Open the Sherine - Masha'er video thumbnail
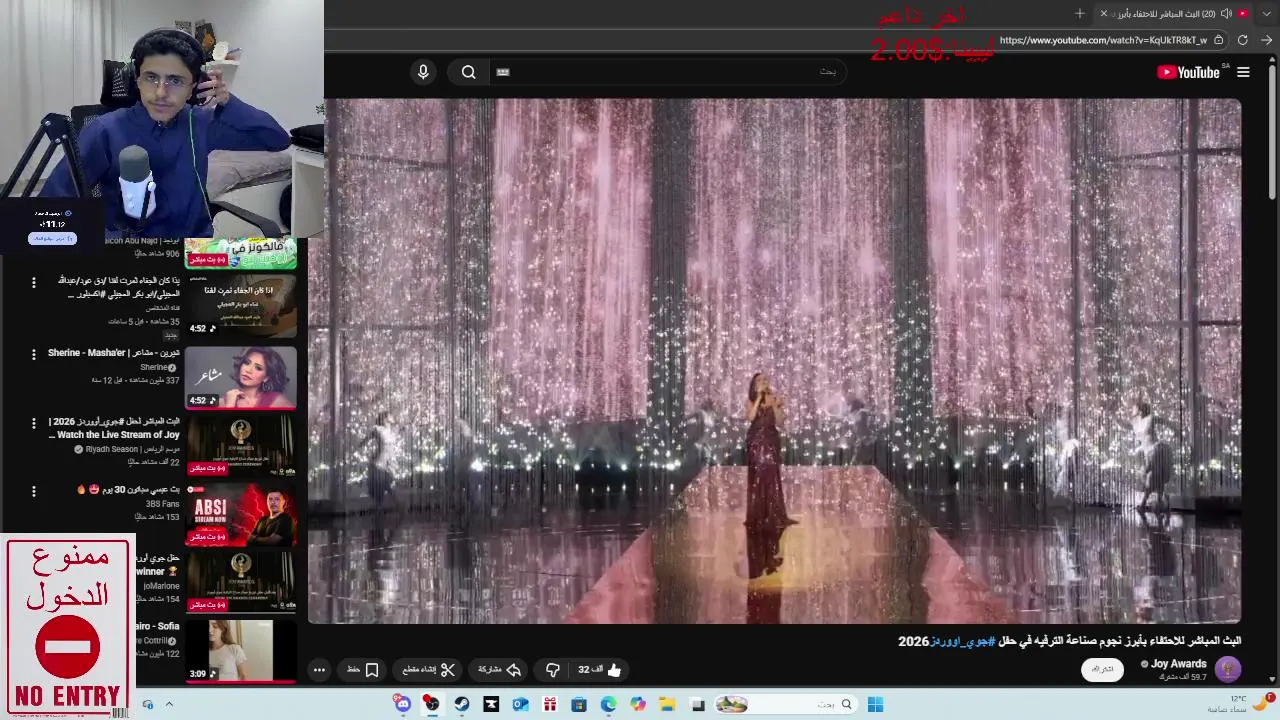Viewport: 1280px width, 720px height. [240, 377]
